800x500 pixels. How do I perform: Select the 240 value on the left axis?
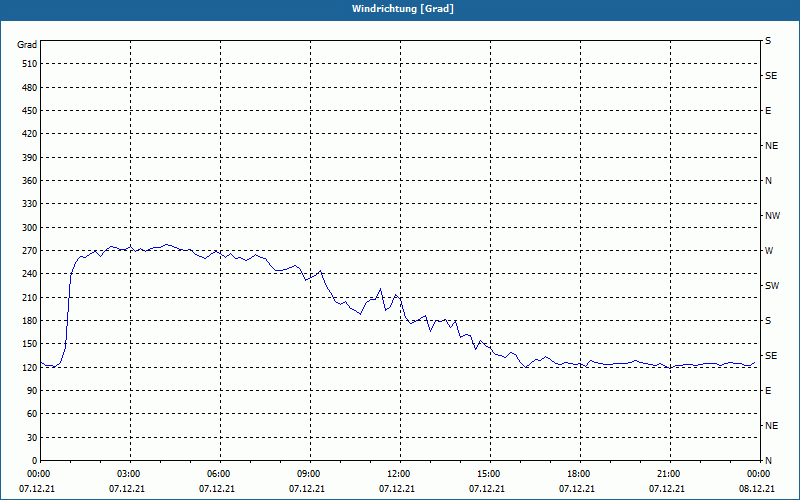[30, 274]
